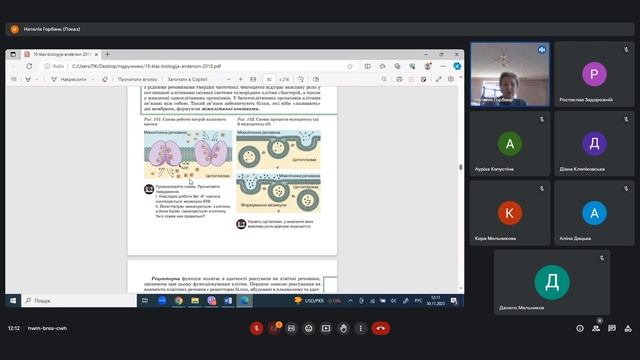Open Windows Start menu
640x360 pixels.
(x=13, y=300)
